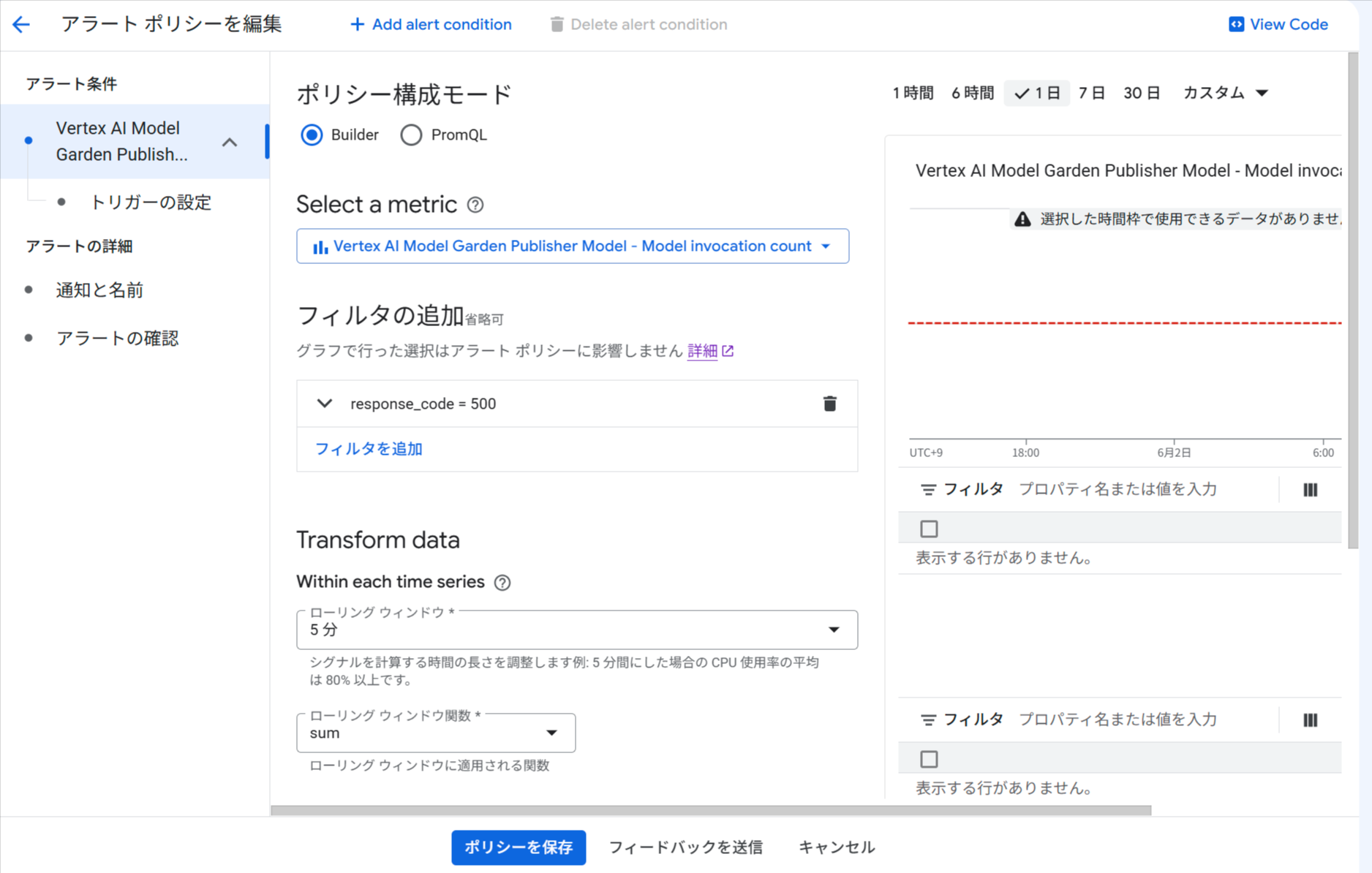Tick the lower table select-all checkbox
The width and height of the screenshot is (1372, 873).
929,759
